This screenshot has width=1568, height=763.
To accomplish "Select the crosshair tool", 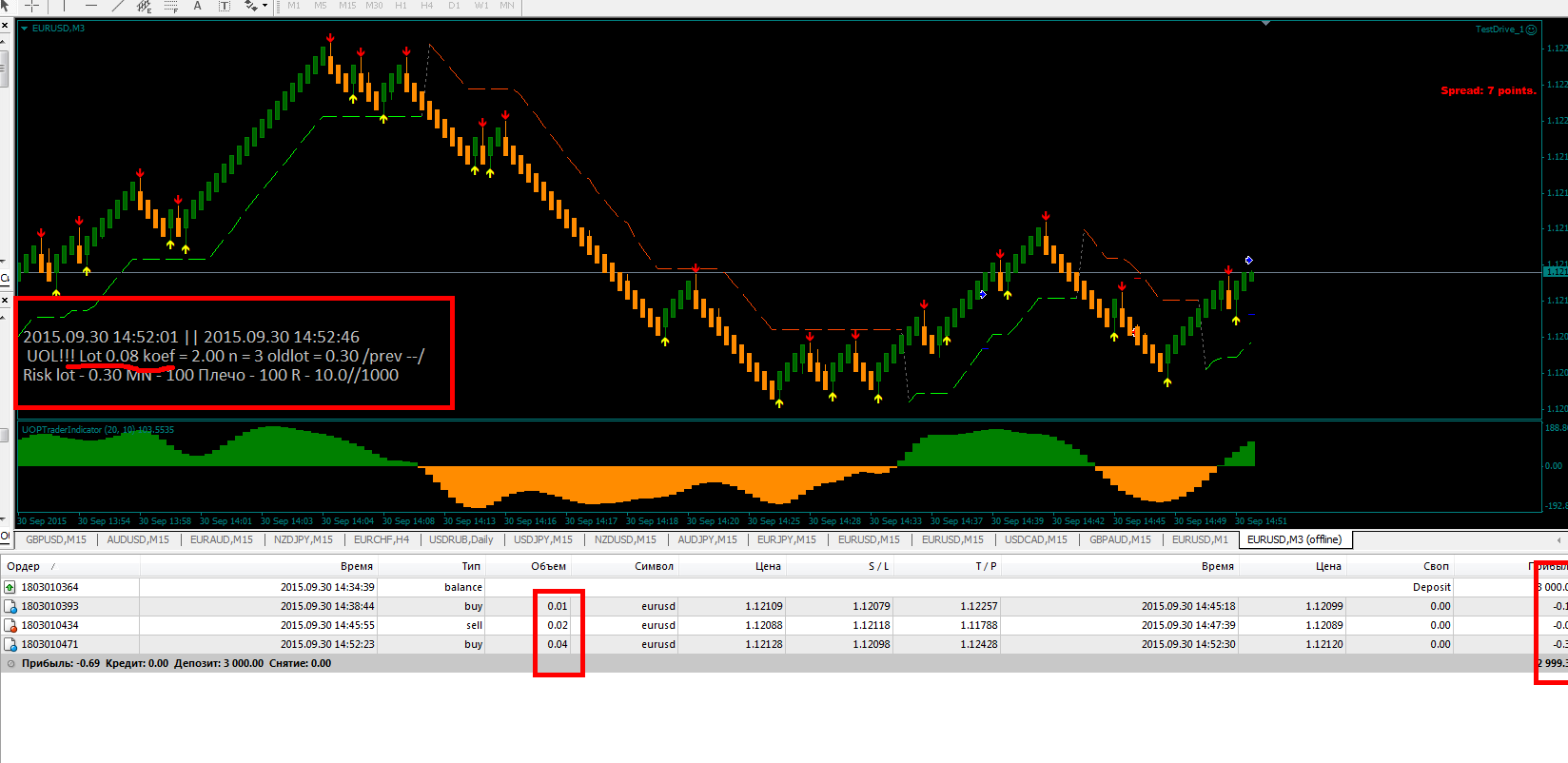I will [x=31, y=5].
